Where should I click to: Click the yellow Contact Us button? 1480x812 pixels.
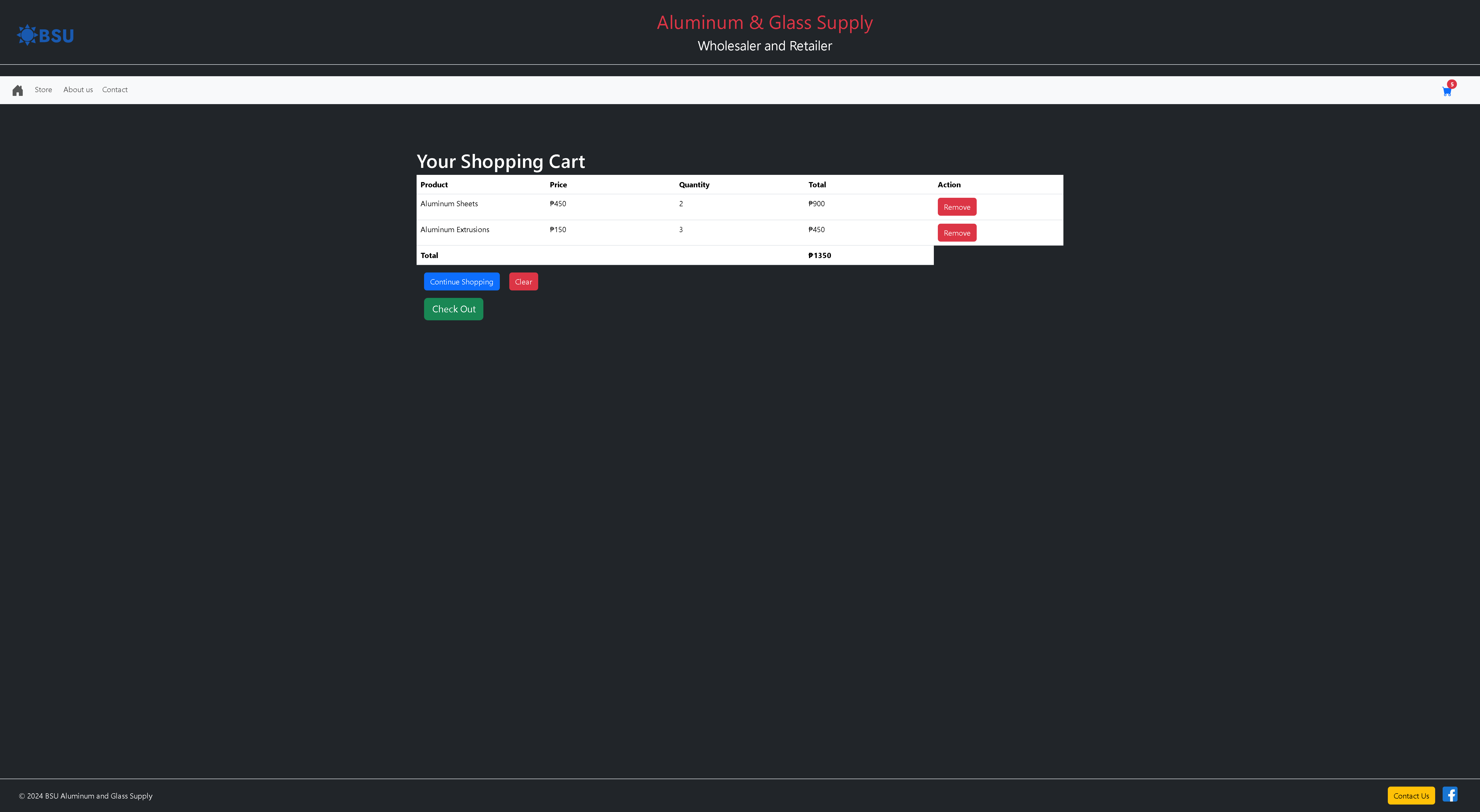pyautogui.click(x=1411, y=795)
